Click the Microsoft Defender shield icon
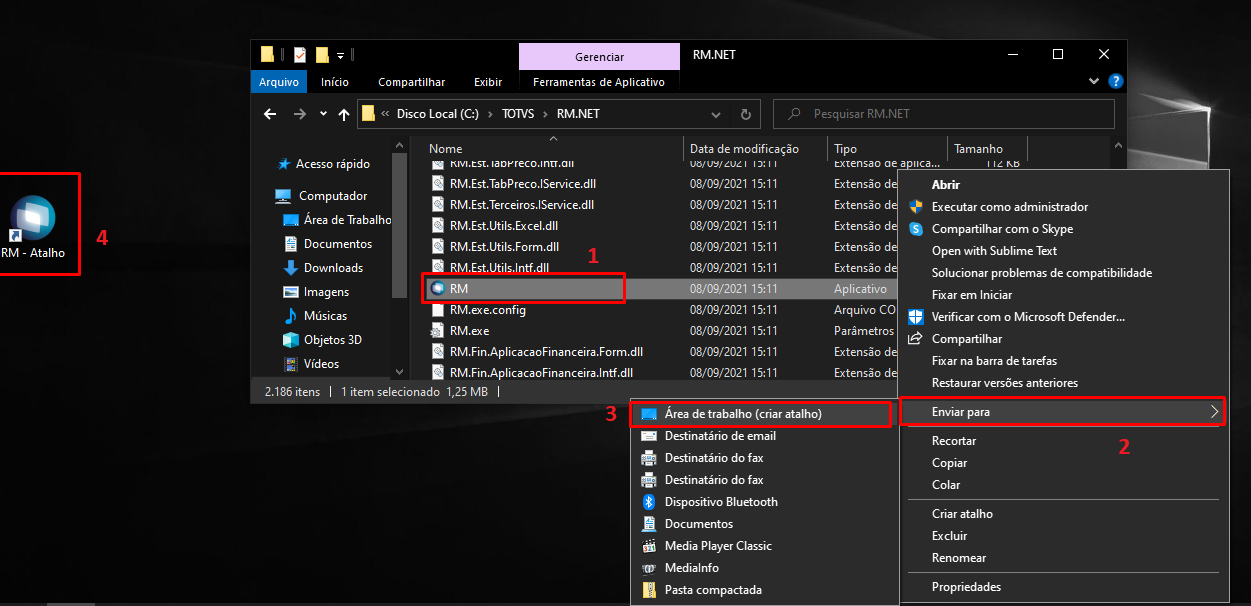This screenshot has height=606, width=1251. (x=915, y=317)
